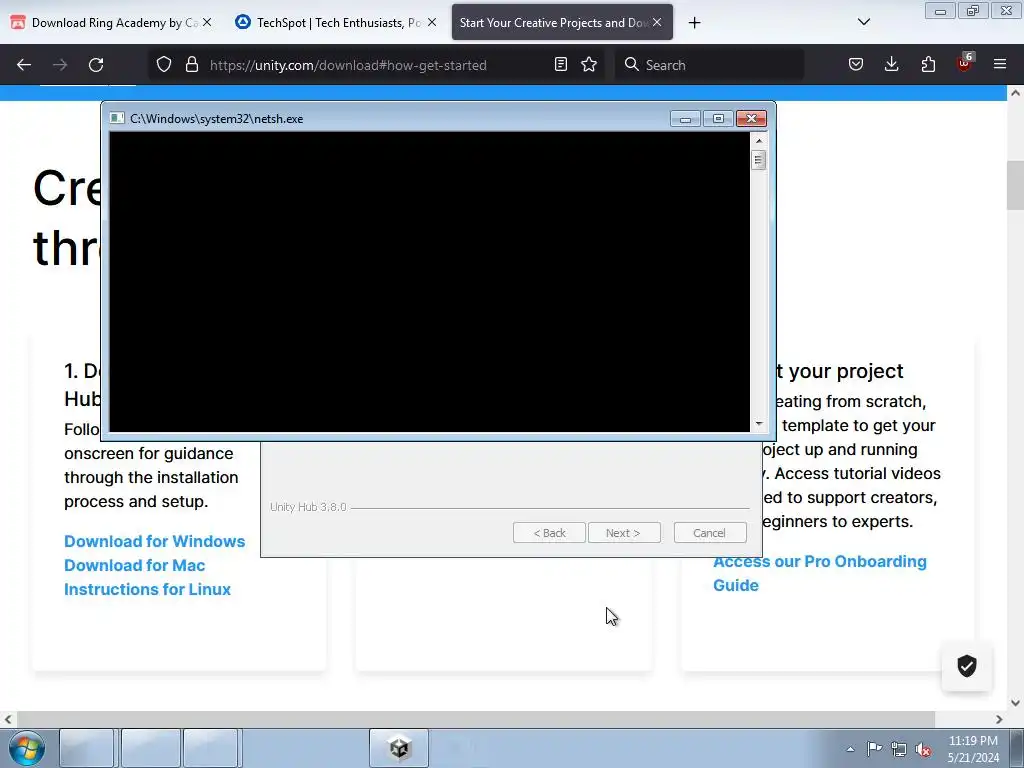Image resolution: width=1024 pixels, height=768 pixels.
Task: Click Next in Unity Hub installer
Action: [x=624, y=533]
